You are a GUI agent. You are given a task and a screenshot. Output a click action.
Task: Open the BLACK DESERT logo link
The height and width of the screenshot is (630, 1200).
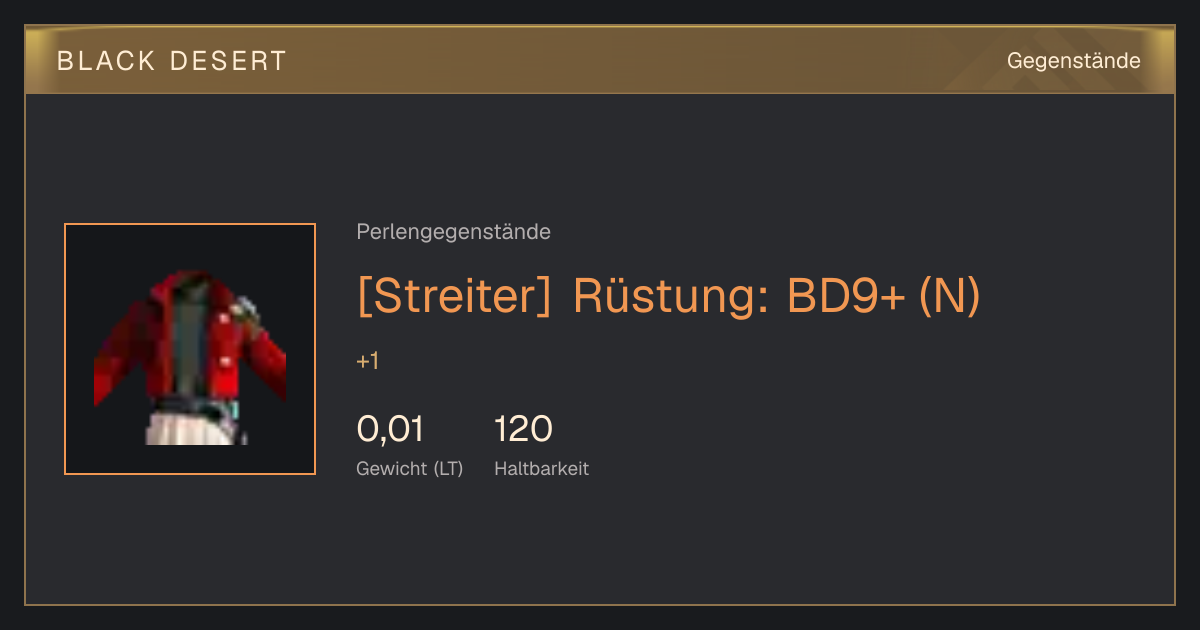[x=172, y=61]
